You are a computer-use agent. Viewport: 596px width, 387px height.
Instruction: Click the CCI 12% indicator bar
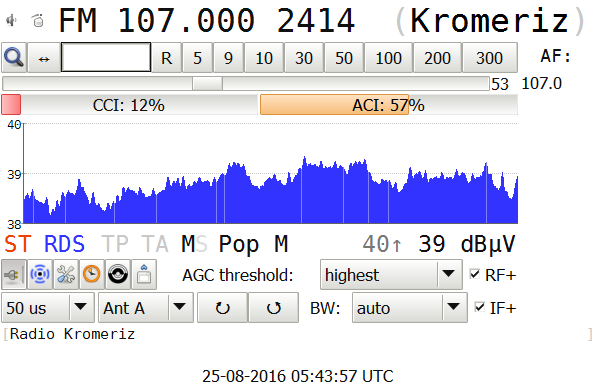[x=129, y=105]
